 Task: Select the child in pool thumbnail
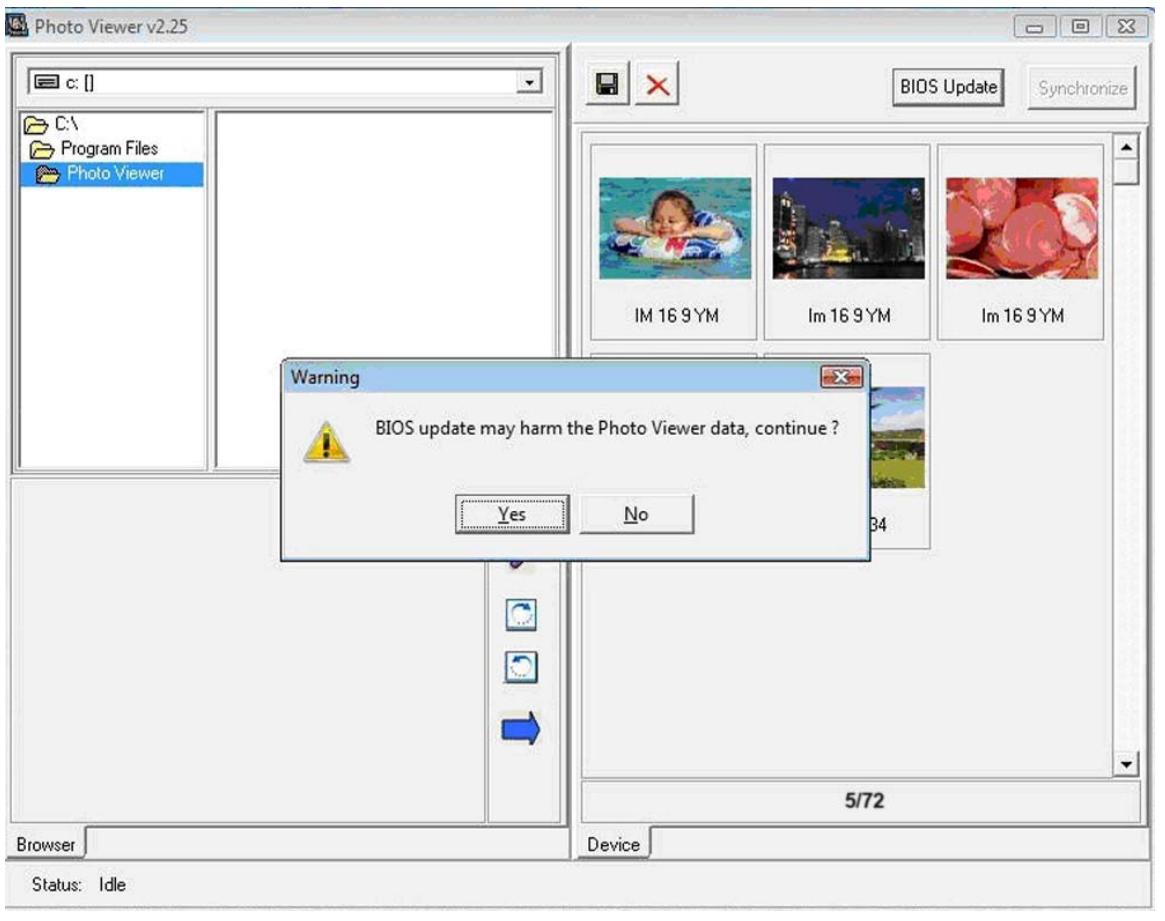[x=674, y=229]
